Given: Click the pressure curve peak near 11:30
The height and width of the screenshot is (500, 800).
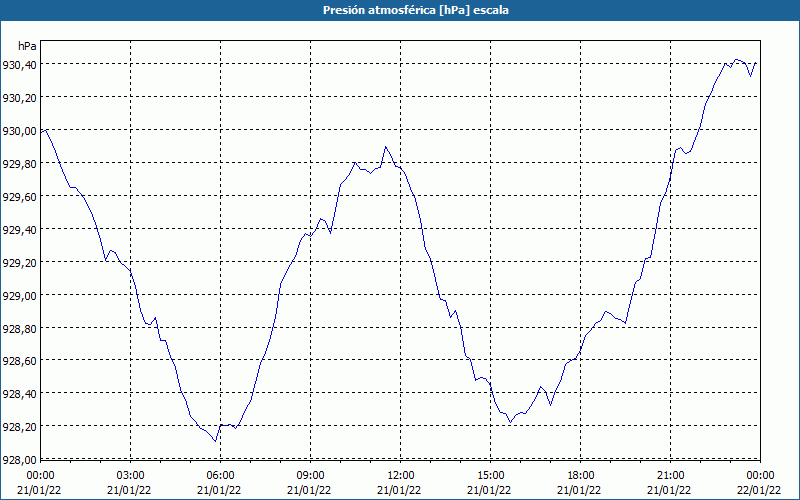Looking at the screenshot, I should pos(386,147).
